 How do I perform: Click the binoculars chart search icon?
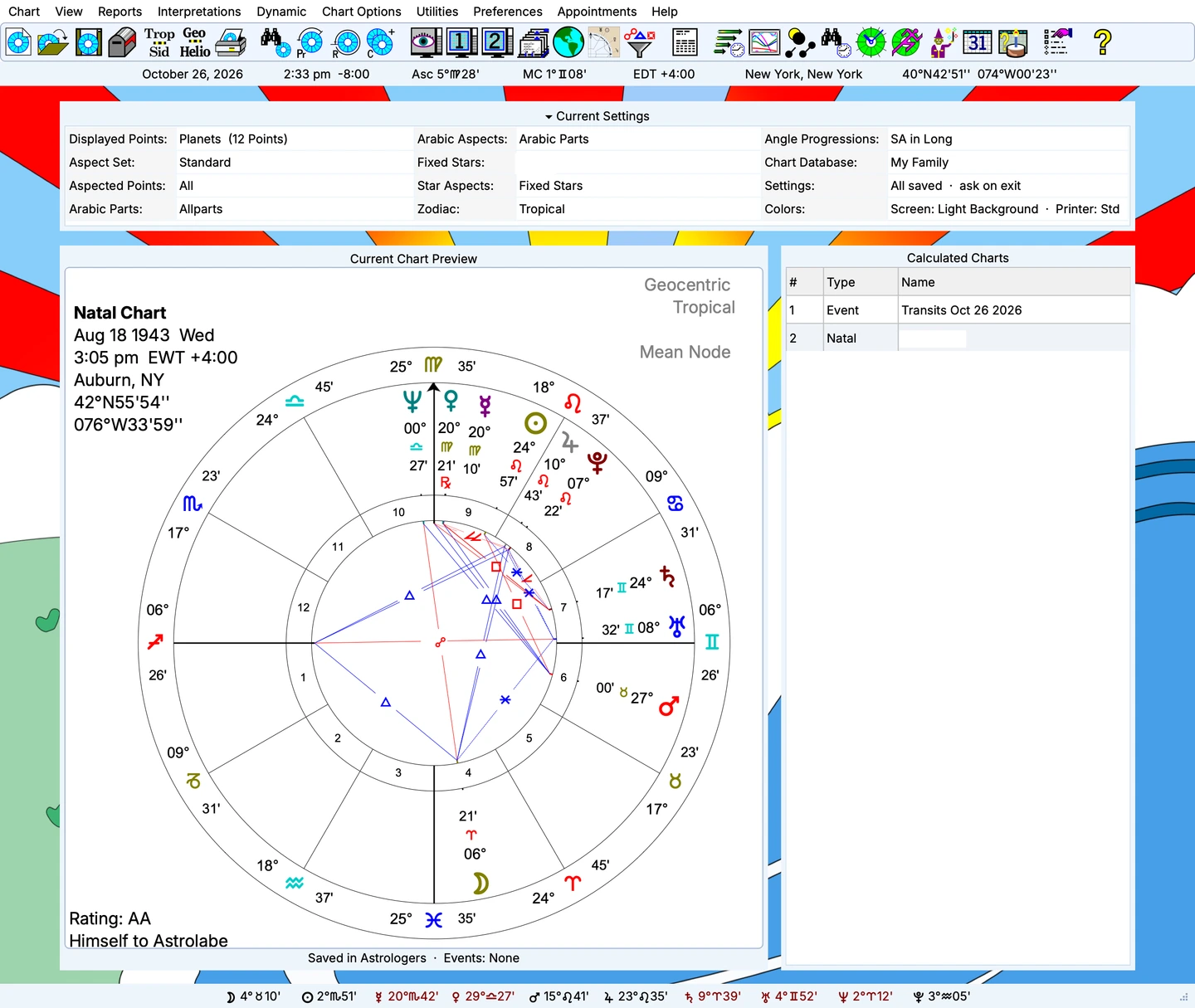point(275,42)
